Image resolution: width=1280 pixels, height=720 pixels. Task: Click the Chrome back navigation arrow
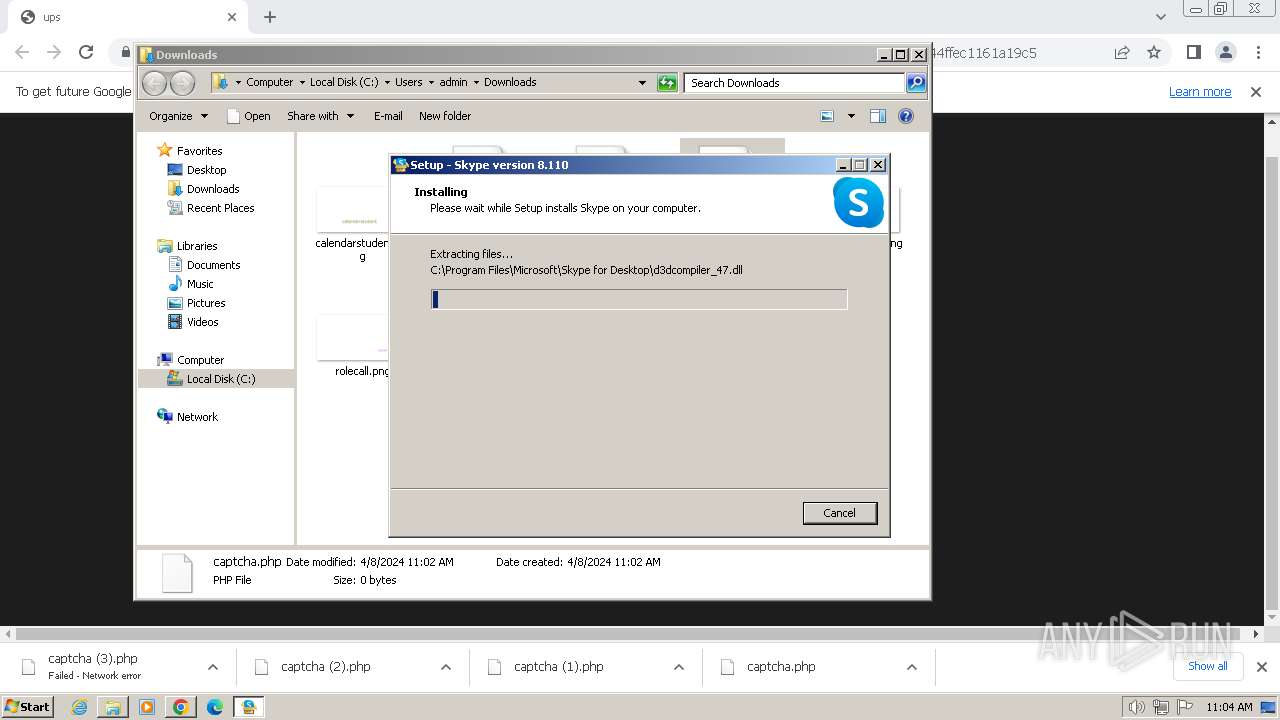(22, 52)
